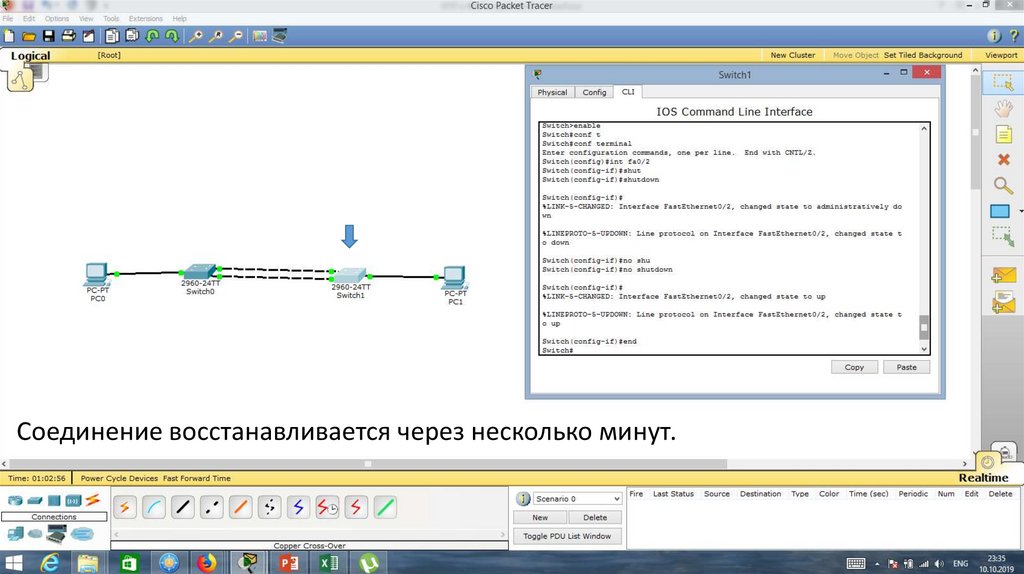Select Switches device category

[x=35, y=501]
